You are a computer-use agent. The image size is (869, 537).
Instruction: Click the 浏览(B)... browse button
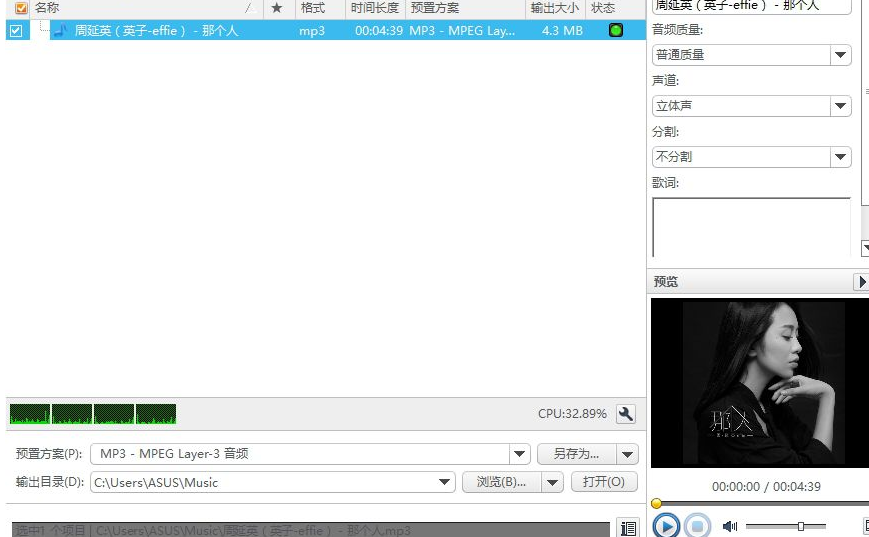(502, 482)
